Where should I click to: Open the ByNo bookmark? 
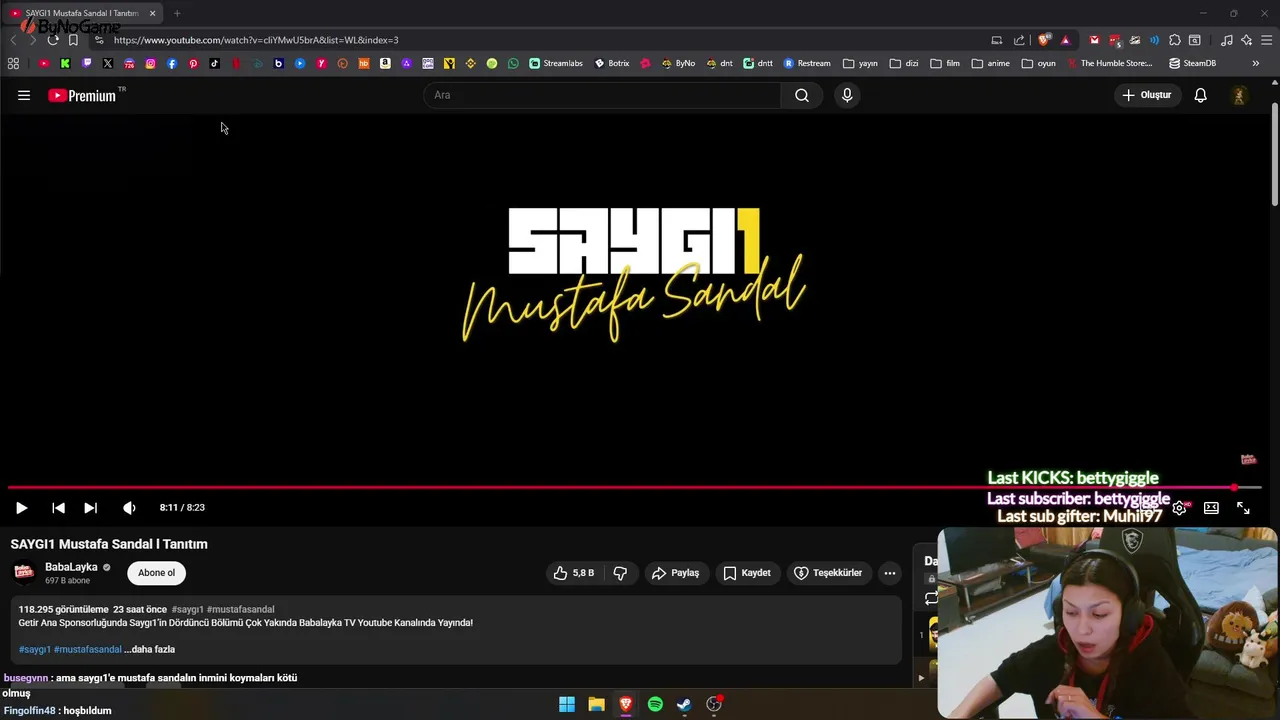[x=678, y=63]
